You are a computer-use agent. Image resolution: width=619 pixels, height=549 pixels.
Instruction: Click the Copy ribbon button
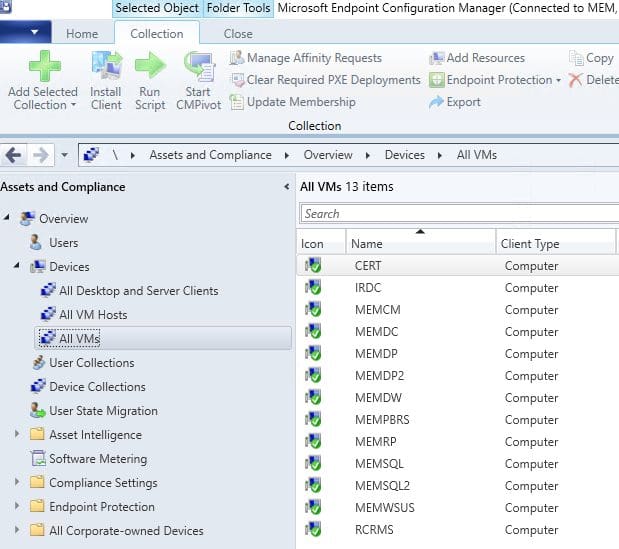point(591,58)
